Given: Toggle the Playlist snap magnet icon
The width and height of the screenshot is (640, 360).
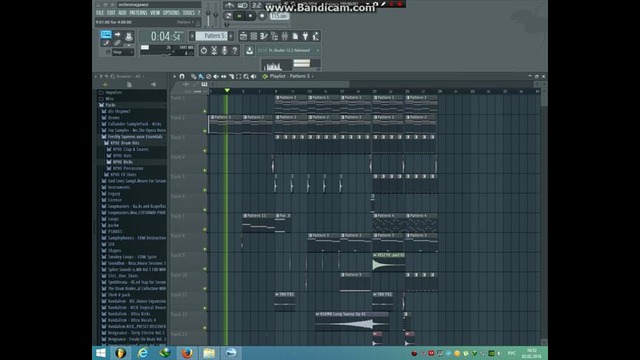Looking at the screenshot, I should [x=182, y=76].
